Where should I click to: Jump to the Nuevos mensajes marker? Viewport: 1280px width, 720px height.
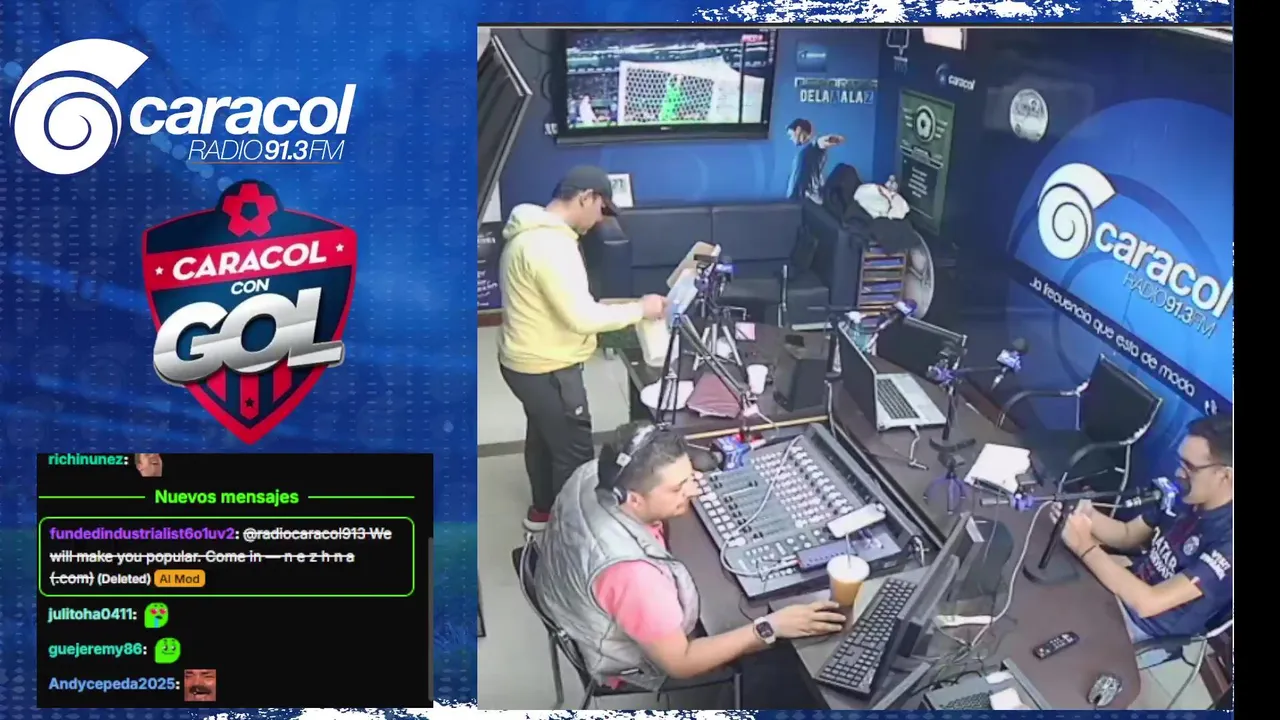click(x=226, y=496)
